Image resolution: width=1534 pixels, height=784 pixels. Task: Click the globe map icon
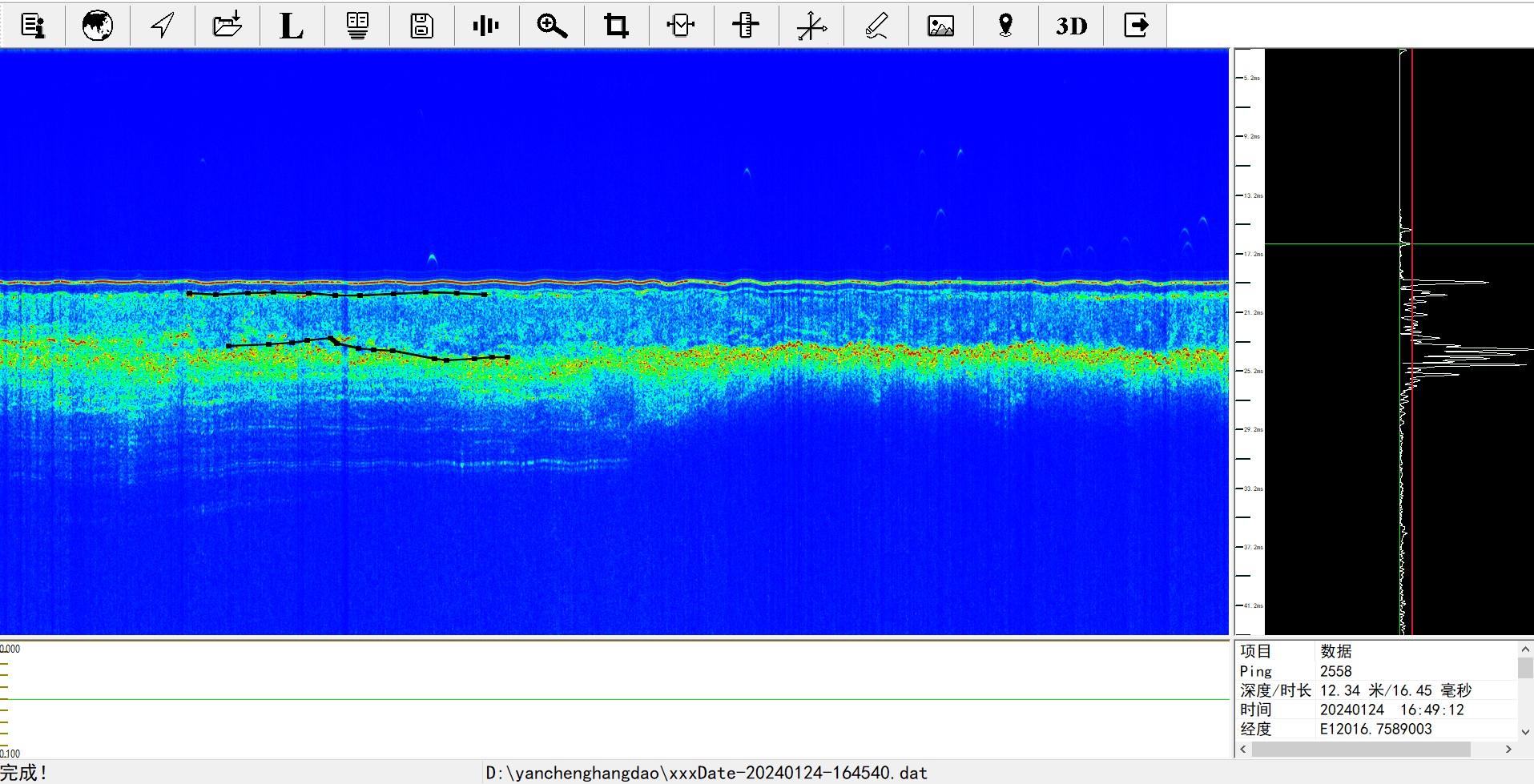(x=98, y=26)
